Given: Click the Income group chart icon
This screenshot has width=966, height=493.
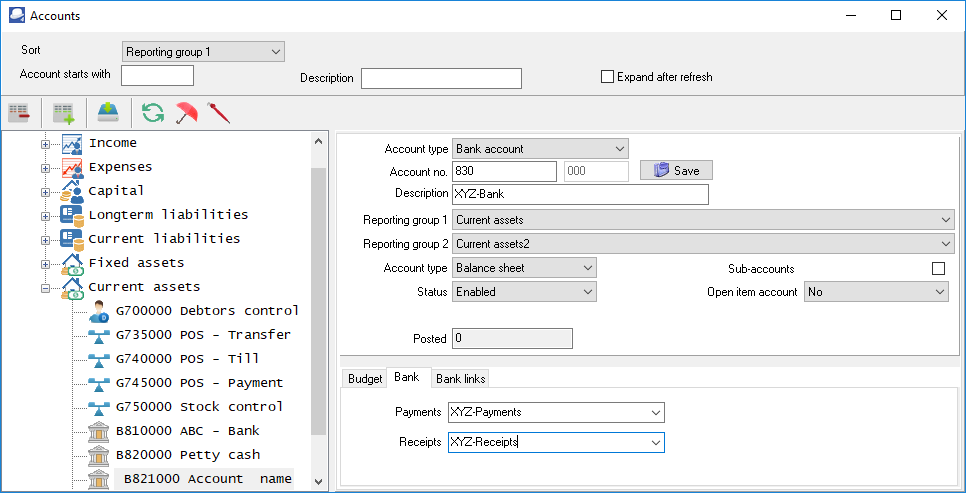Looking at the screenshot, I should point(72,144).
